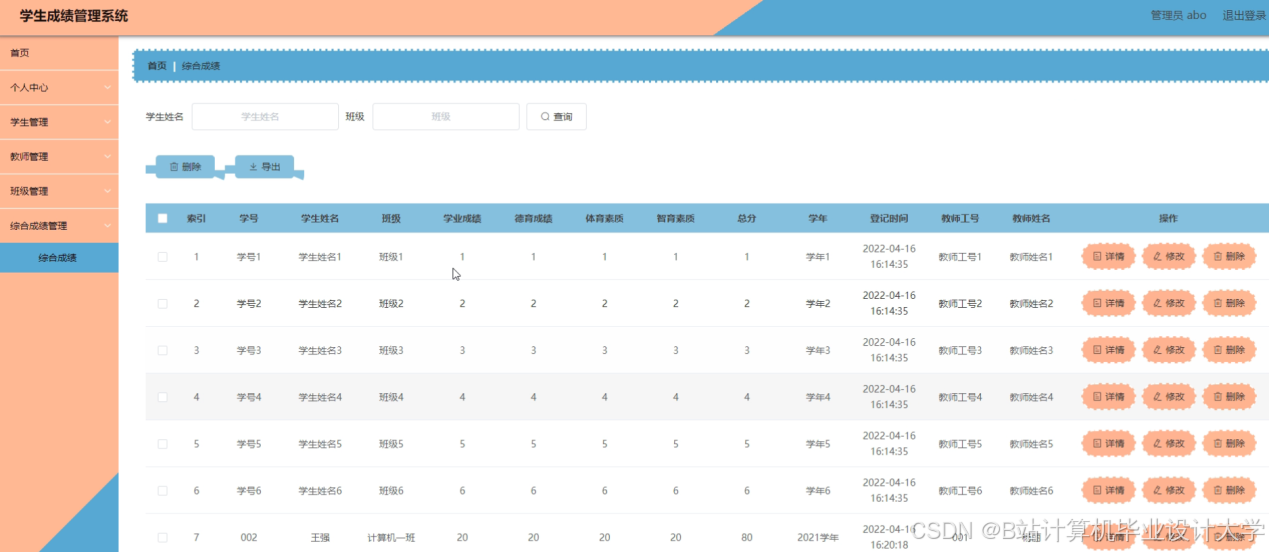Click cell 2021学年

pos(817,538)
